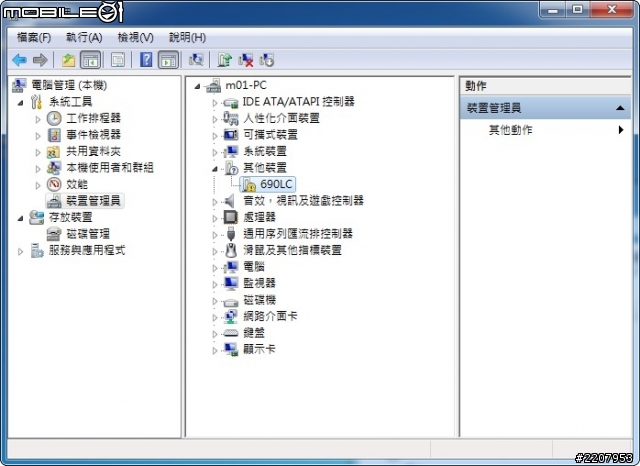
Task: Select 效能 item
Action: click(77, 184)
